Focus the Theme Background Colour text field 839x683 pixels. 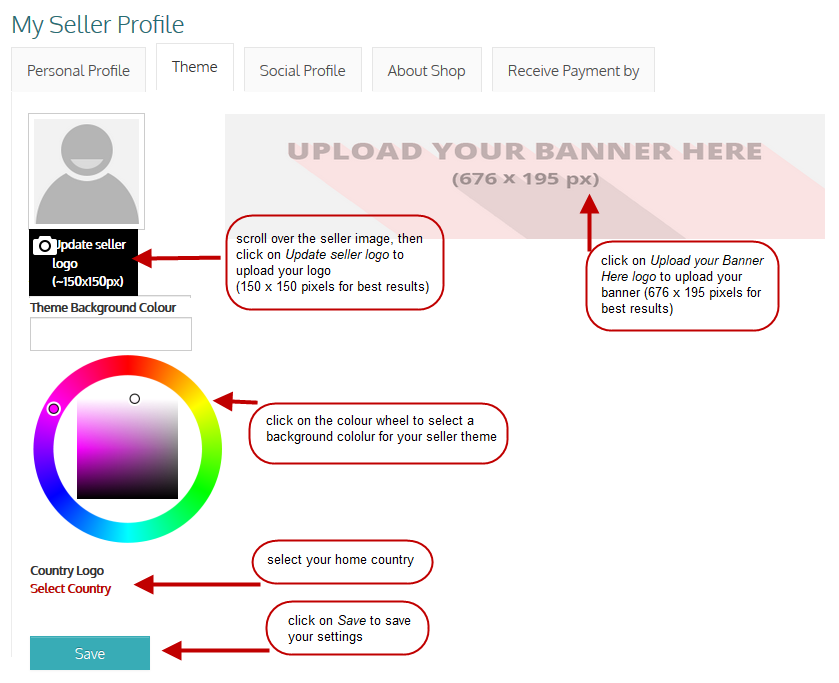[x=110, y=334]
